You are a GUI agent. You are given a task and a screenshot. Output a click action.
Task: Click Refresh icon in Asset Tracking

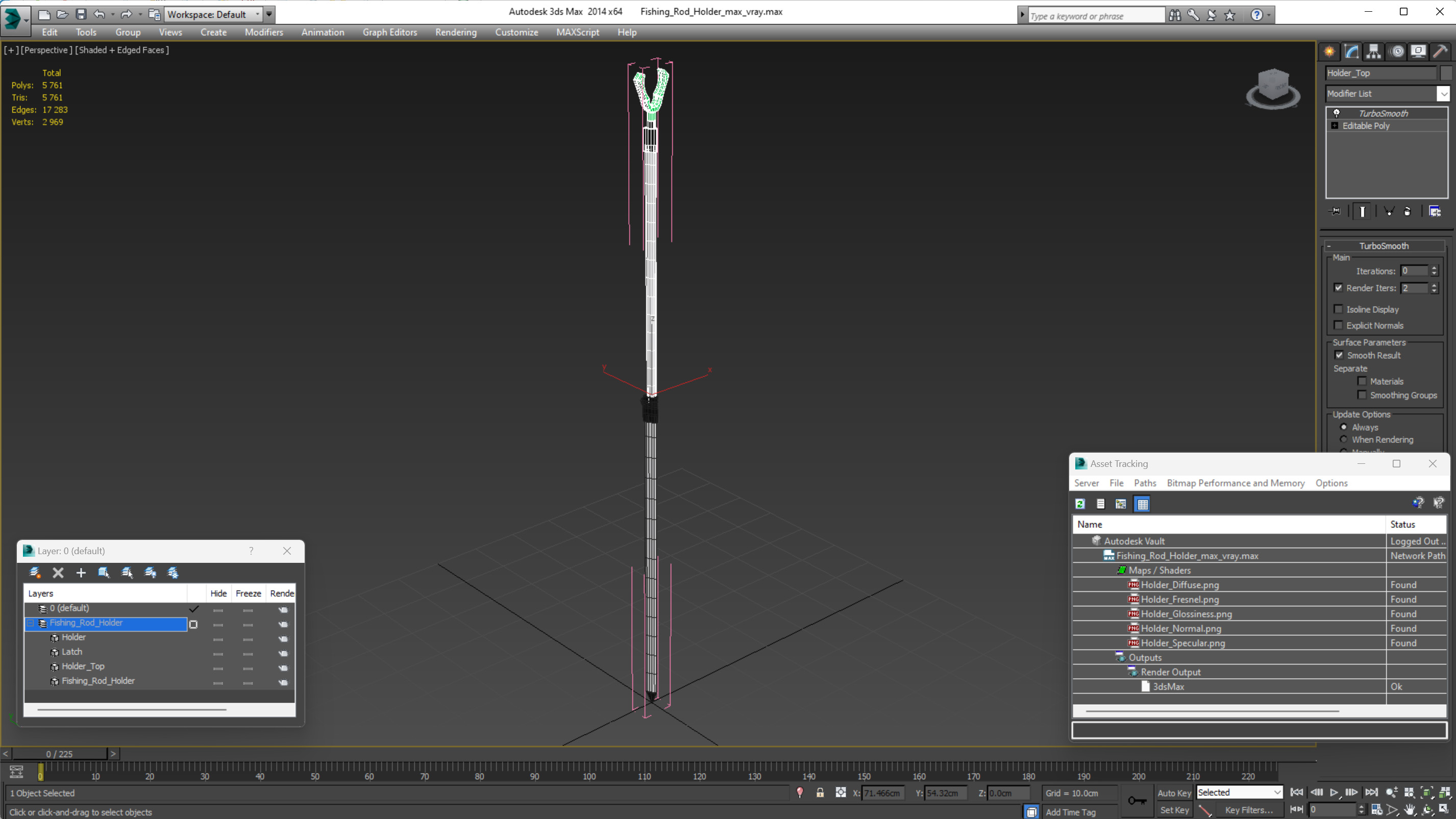click(1080, 504)
